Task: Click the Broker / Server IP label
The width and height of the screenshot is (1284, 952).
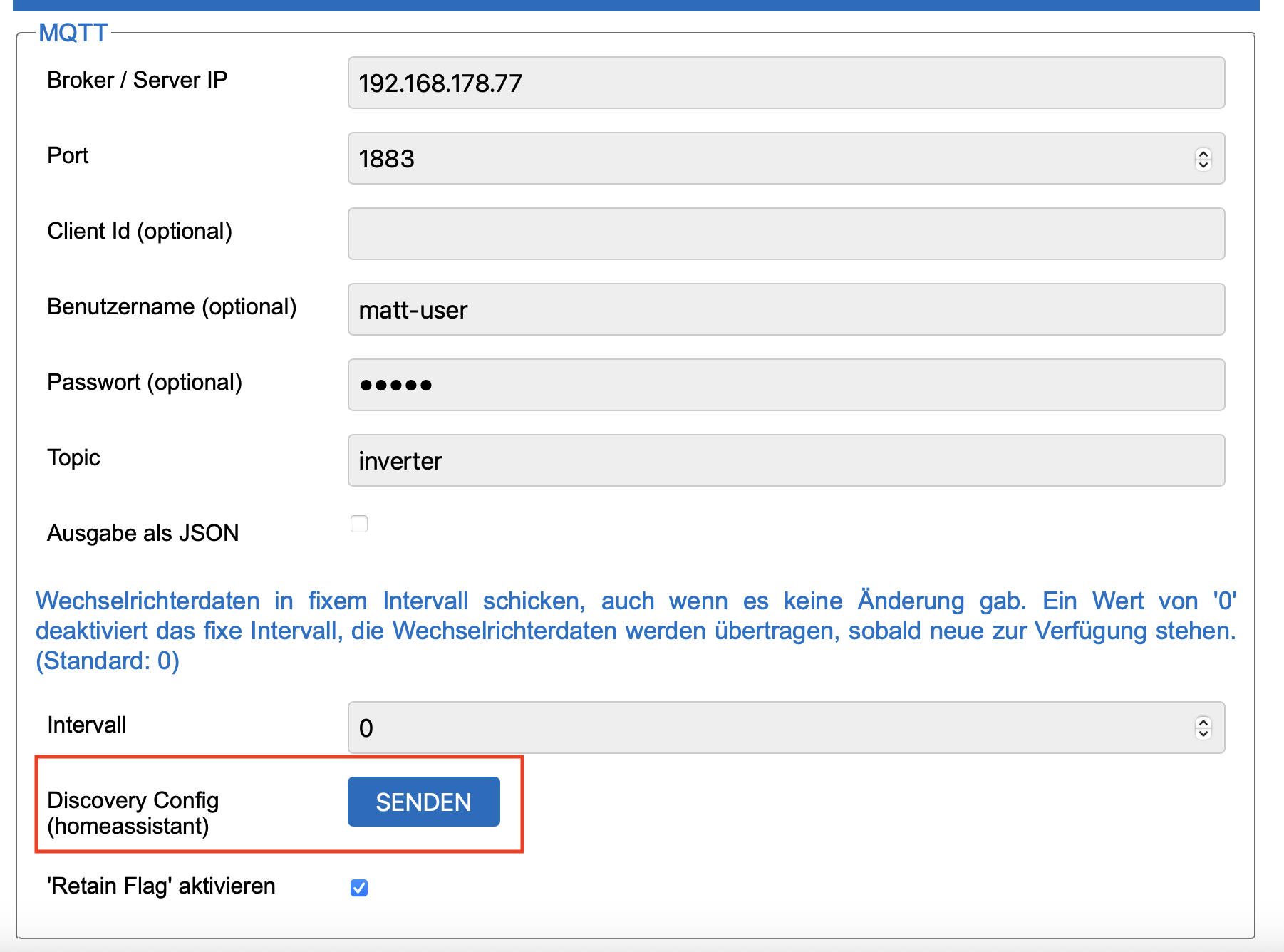Action: pyautogui.click(x=137, y=80)
